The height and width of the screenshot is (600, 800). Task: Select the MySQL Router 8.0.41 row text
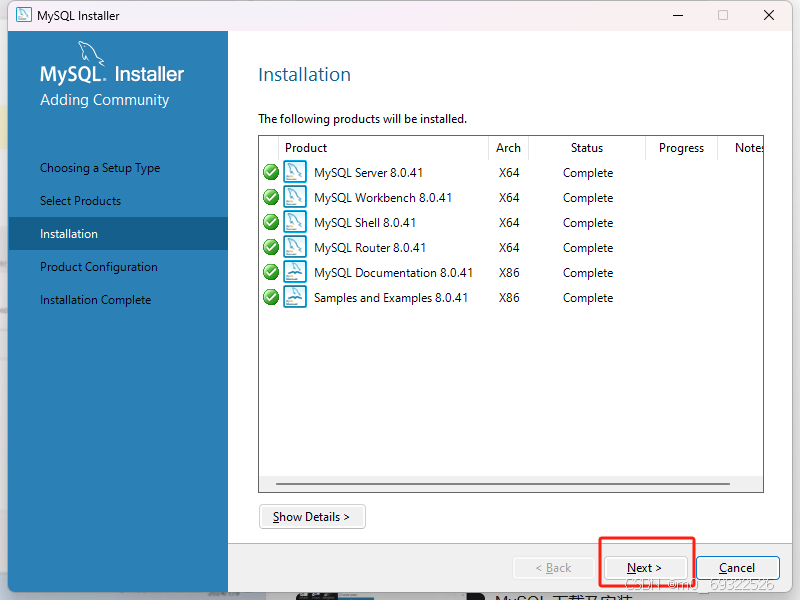(370, 248)
